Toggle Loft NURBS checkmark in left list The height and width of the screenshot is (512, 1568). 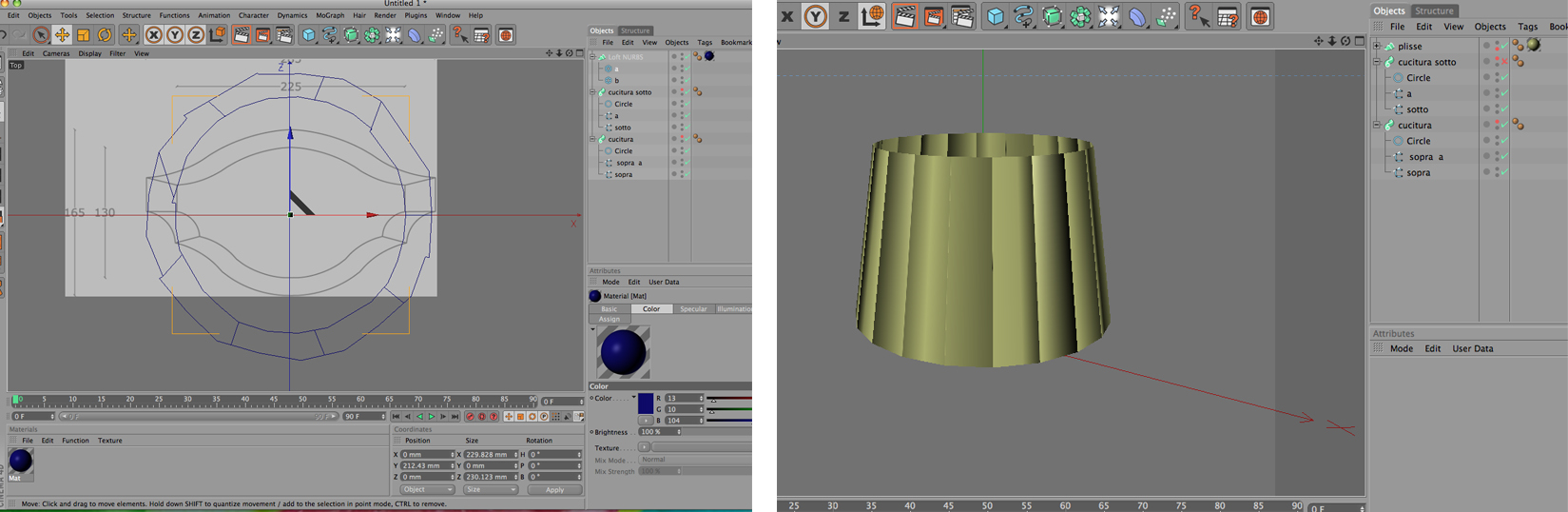click(x=686, y=57)
